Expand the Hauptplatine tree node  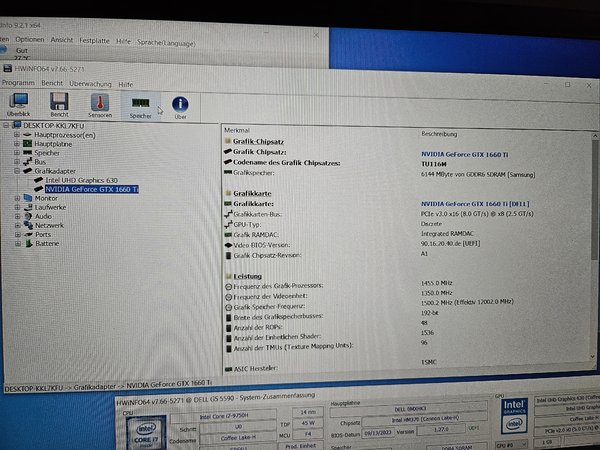(16, 144)
